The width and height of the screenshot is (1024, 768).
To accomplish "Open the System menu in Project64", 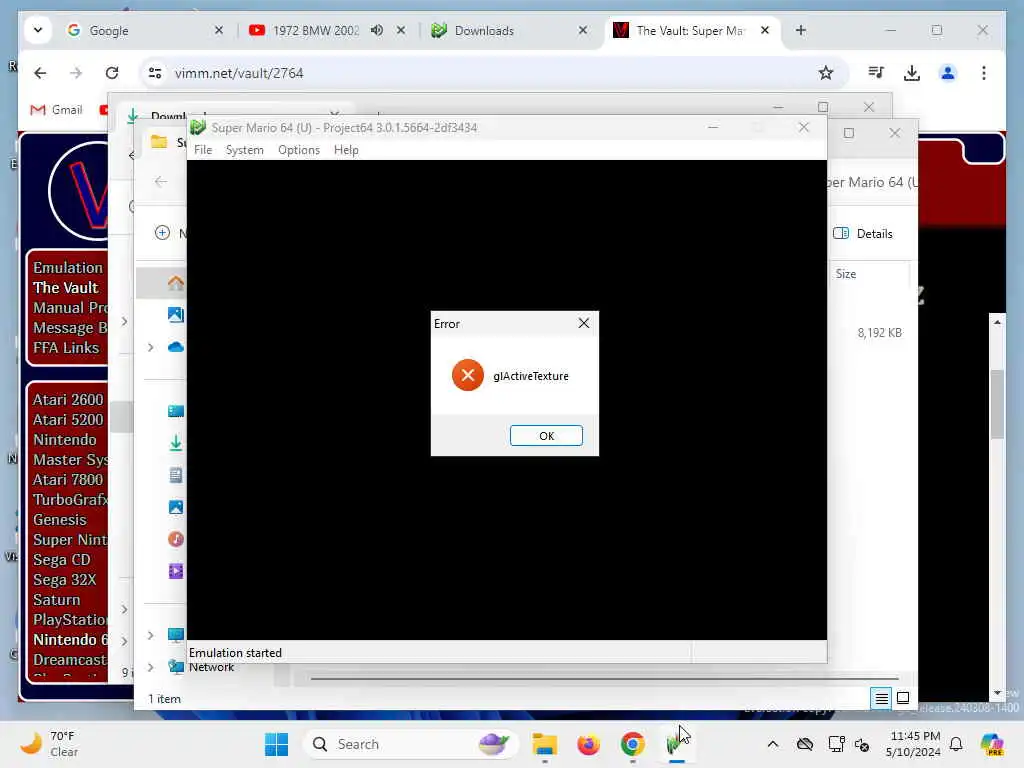I will pos(244,150).
